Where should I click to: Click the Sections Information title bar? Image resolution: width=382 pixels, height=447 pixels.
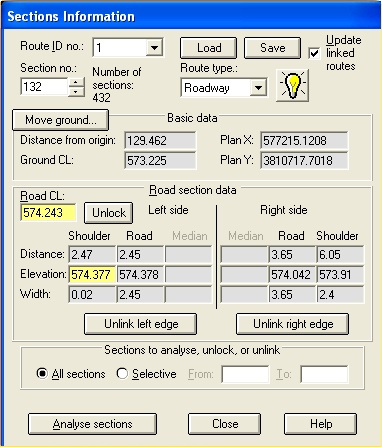coord(191,16)
